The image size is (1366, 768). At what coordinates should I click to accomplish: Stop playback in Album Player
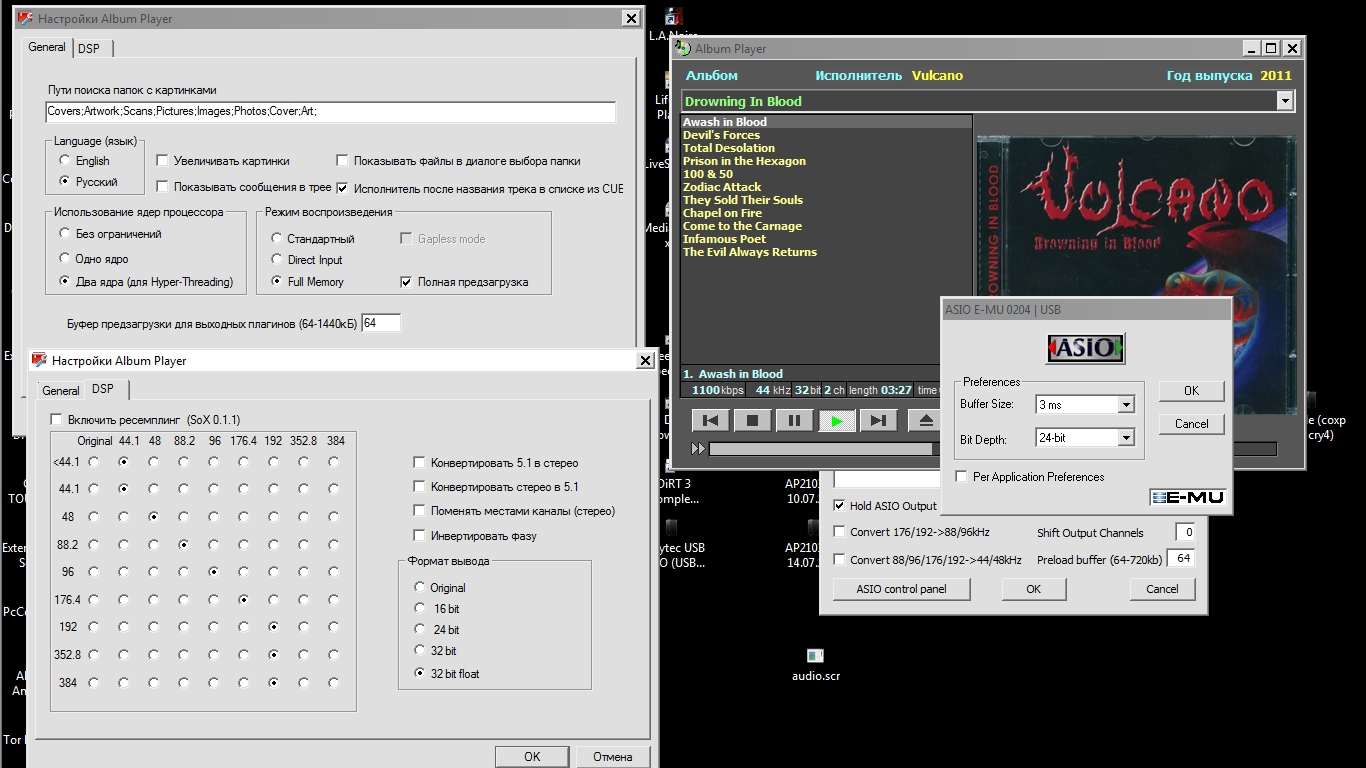[753, 421]
